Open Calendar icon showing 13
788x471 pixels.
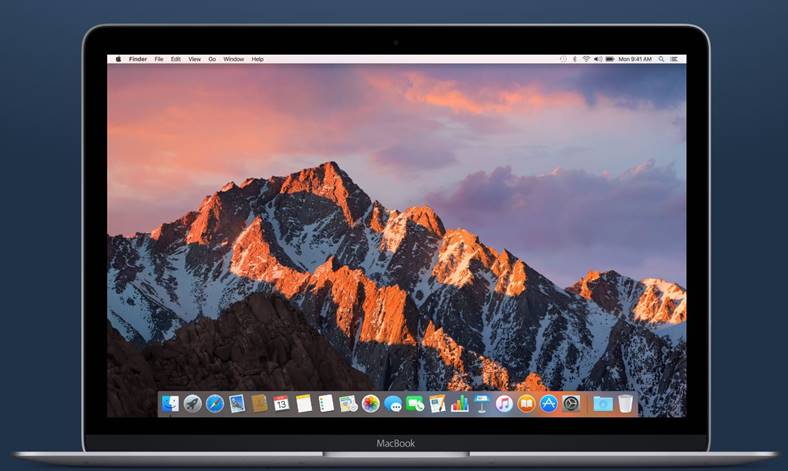281,404
